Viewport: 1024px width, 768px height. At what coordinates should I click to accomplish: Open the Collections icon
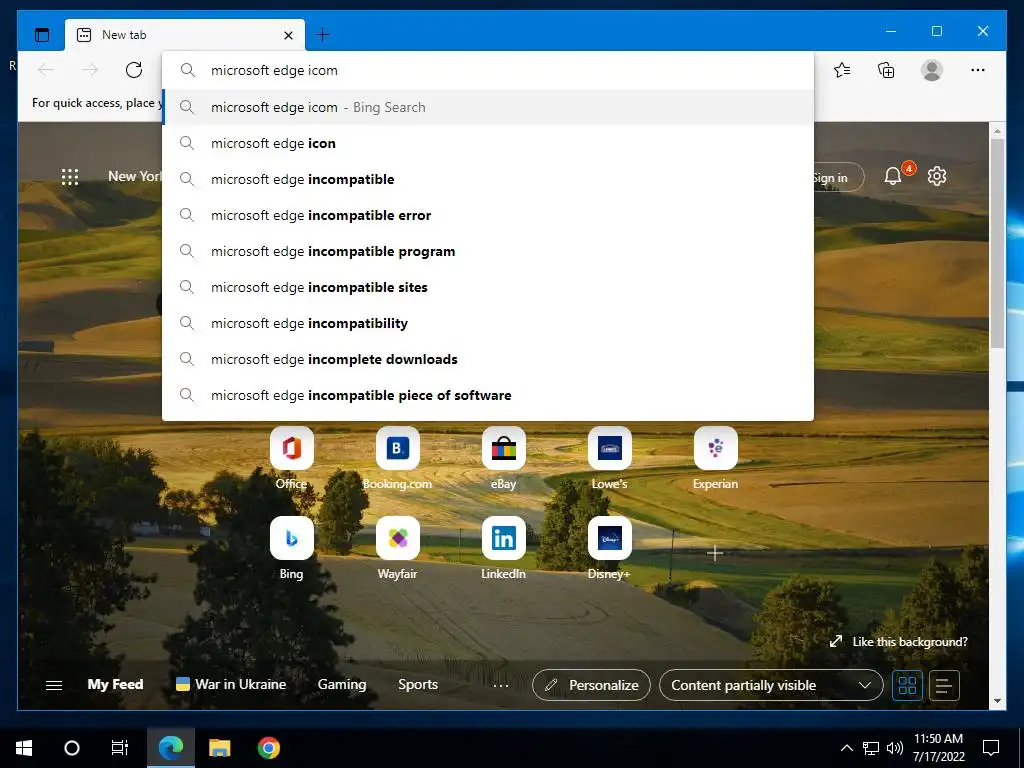point(886,70)
